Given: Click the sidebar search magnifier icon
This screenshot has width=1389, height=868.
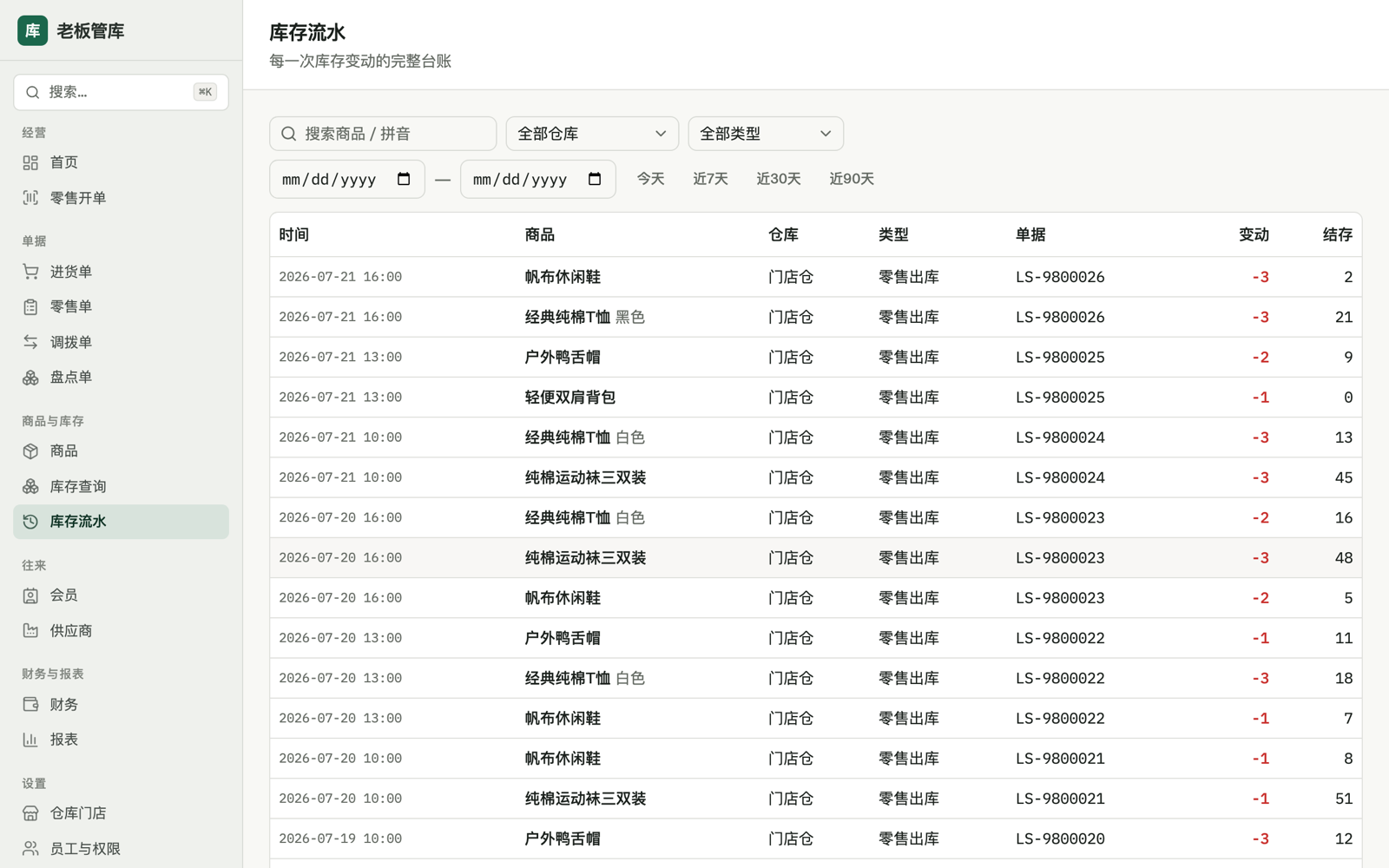Looking at the screenshot, I should [32, 92].
